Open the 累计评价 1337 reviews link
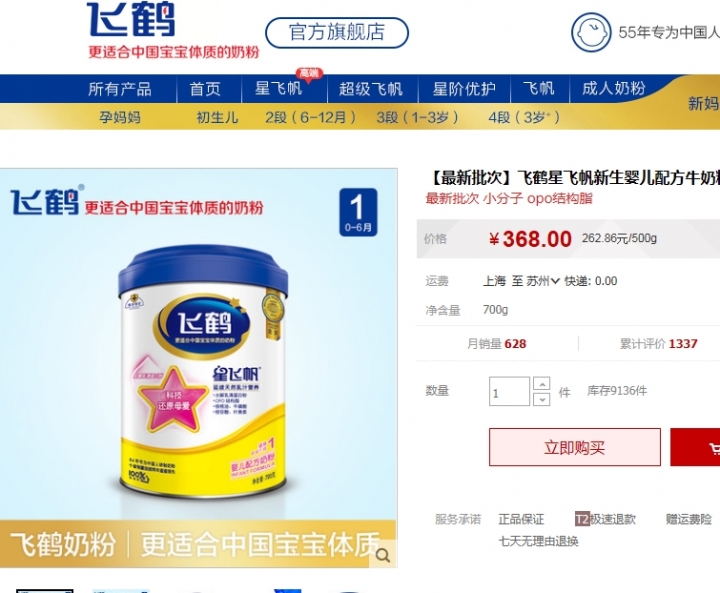The height and width of the screenshot is (593, 720). point(658,344)
